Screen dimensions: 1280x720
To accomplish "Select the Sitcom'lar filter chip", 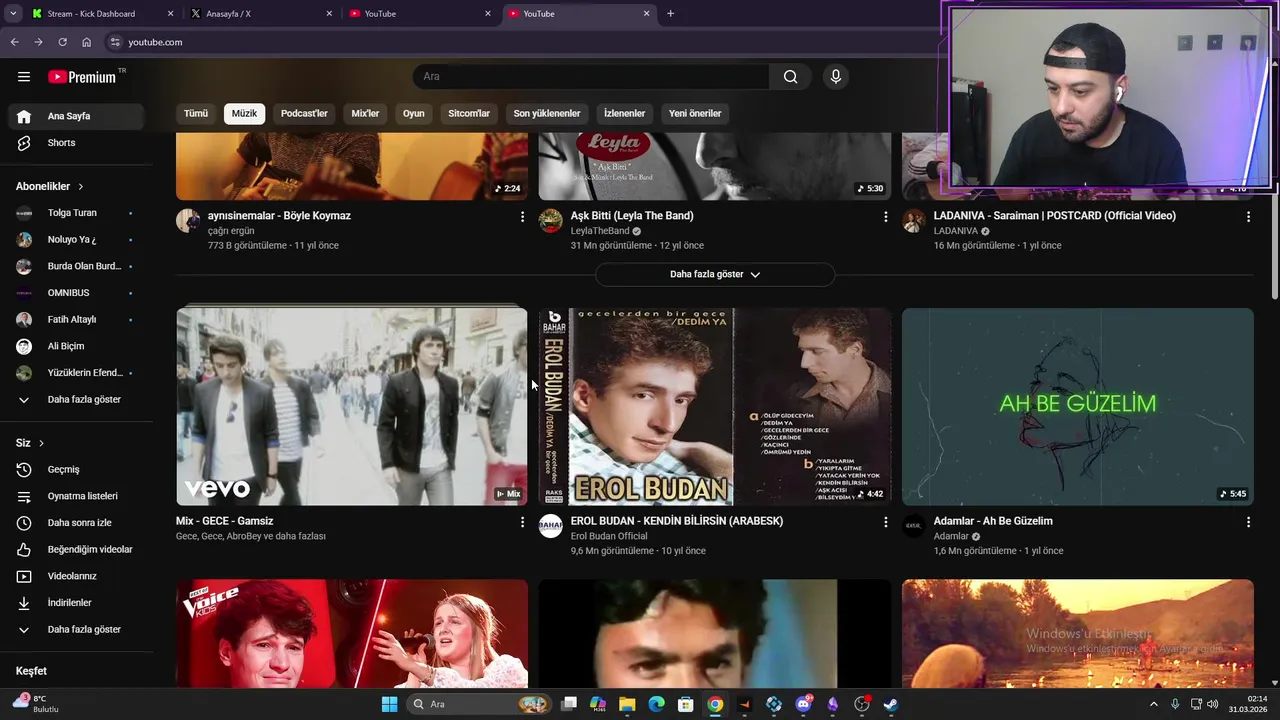I will click(x=469, y=114).
